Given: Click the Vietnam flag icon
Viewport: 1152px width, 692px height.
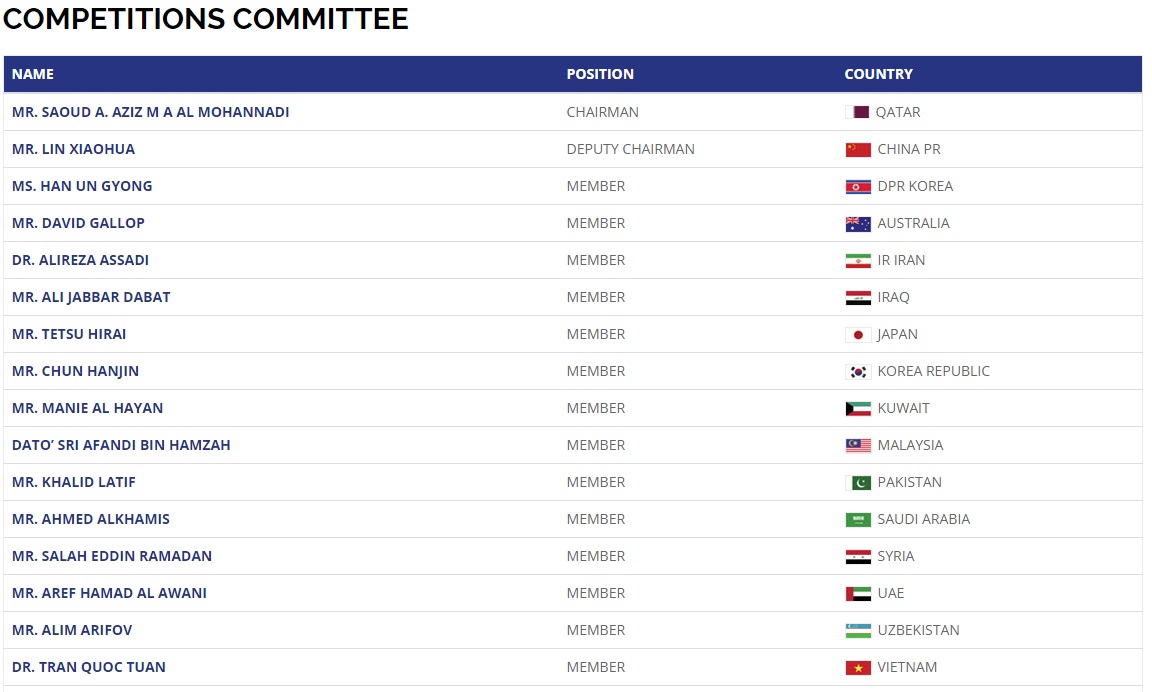Looking at the screenshot, I should pos(858,668).
